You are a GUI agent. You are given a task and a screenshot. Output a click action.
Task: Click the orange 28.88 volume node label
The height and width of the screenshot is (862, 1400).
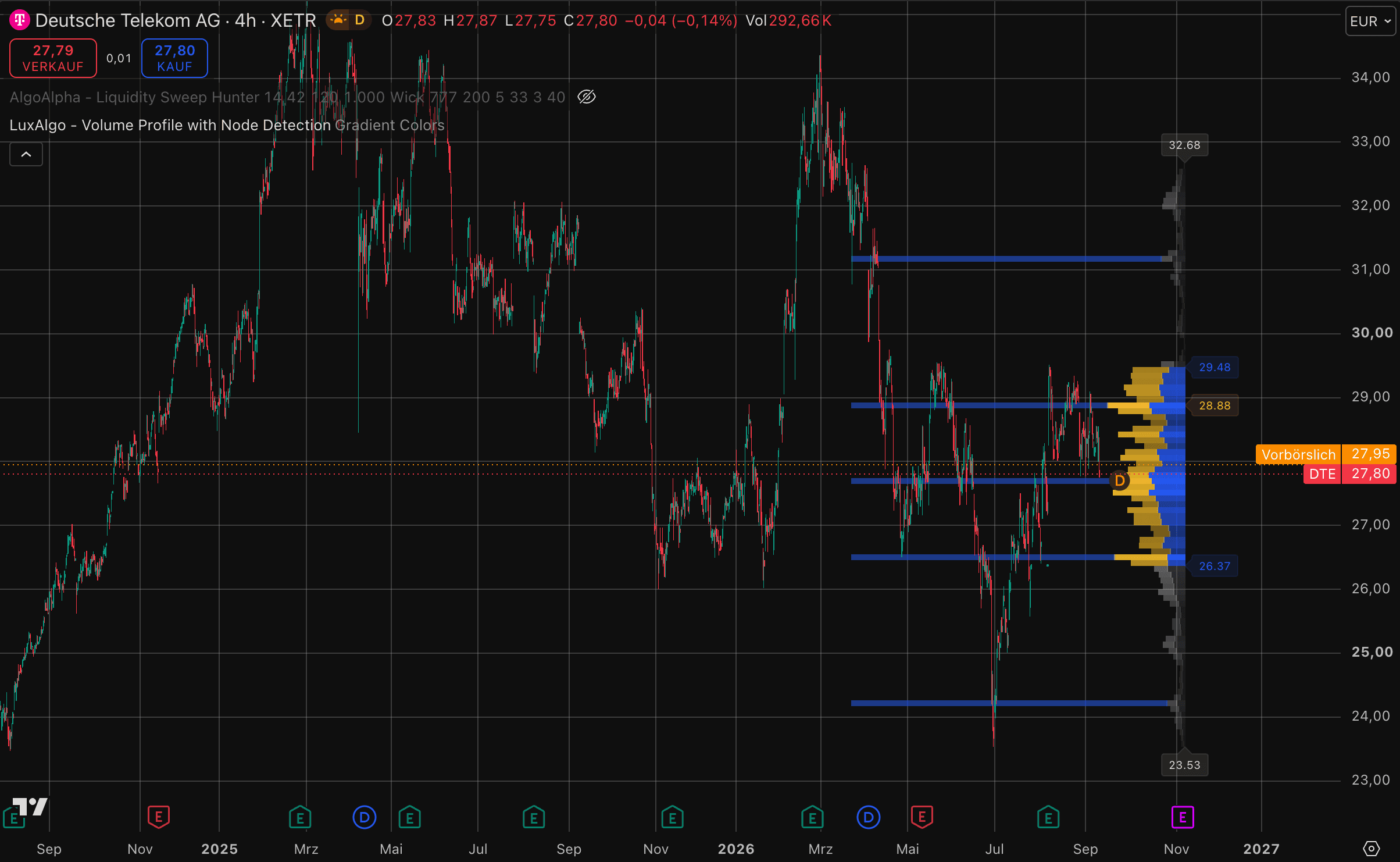(1215, 406)
